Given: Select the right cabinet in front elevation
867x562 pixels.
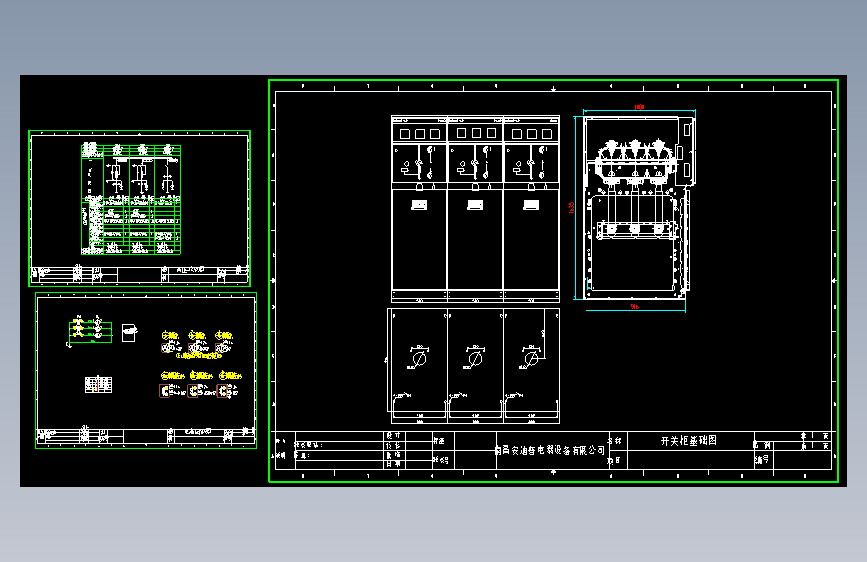Looking at the screenshot, I should tap(531, 209).
